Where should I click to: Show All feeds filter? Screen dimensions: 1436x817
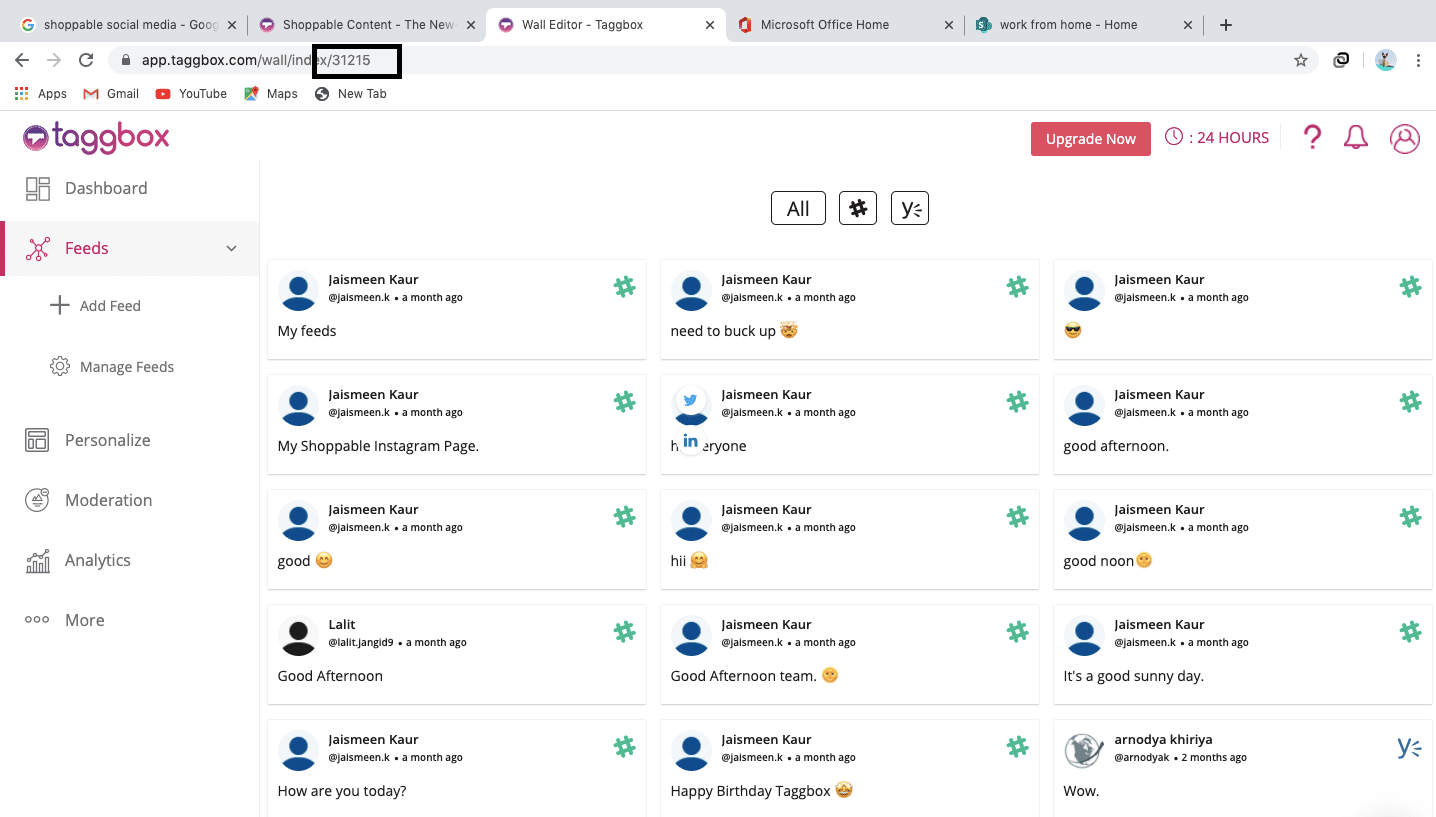[797, 208]
